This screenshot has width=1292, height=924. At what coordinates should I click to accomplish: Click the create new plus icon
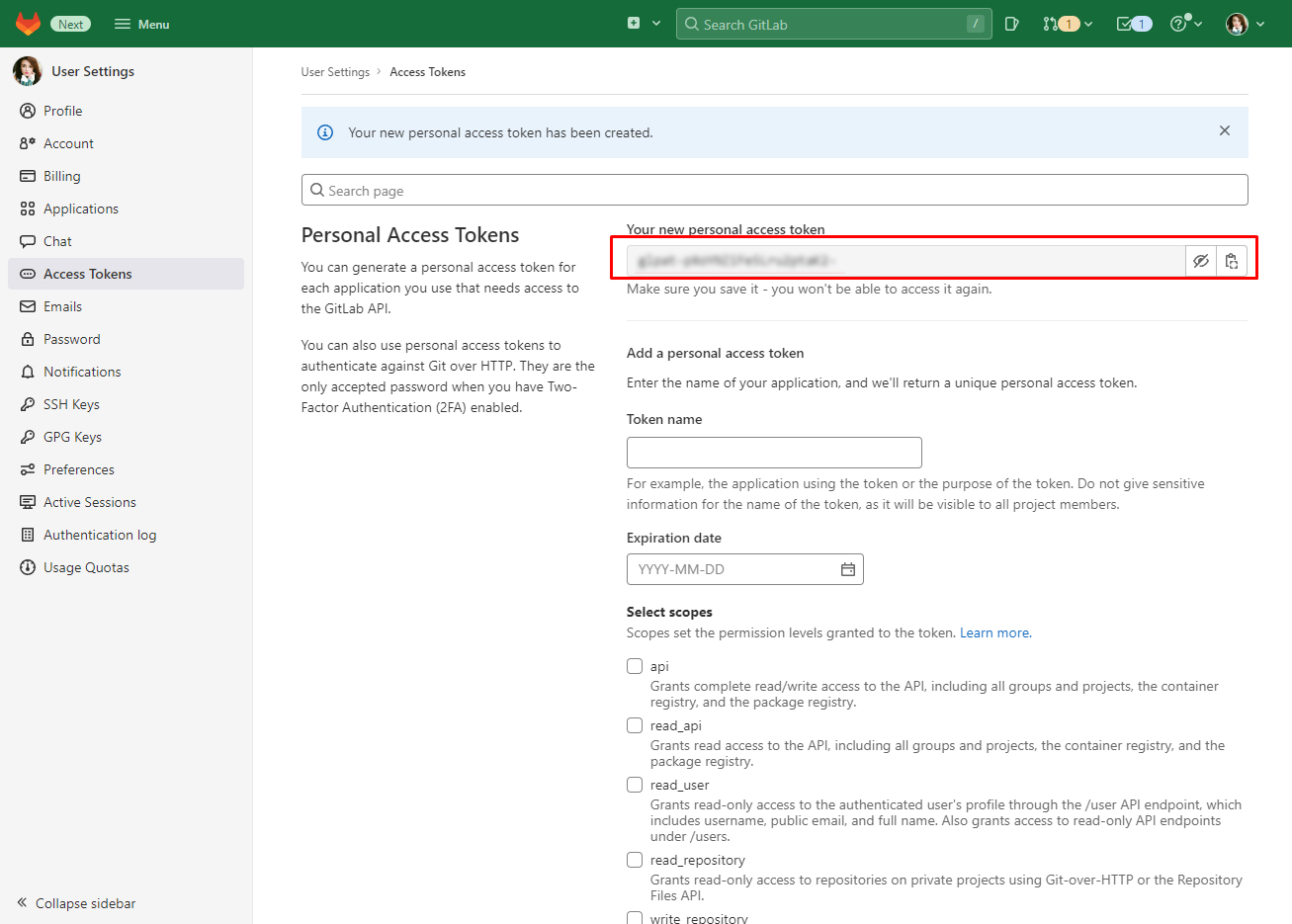coord(634,23)
